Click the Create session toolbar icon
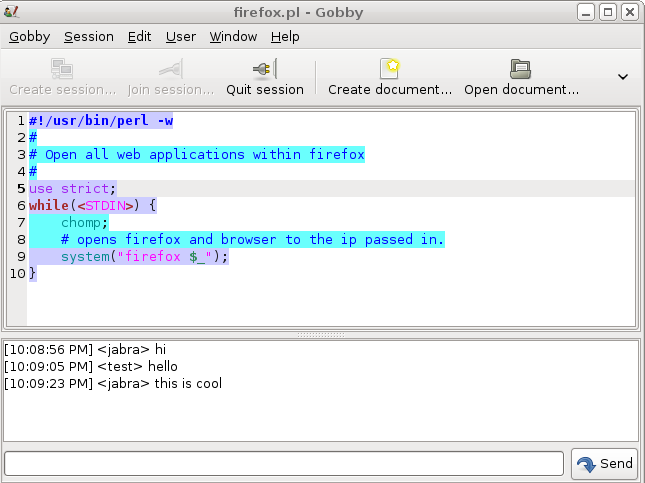 pyautogui.click(x=62, y=68)
